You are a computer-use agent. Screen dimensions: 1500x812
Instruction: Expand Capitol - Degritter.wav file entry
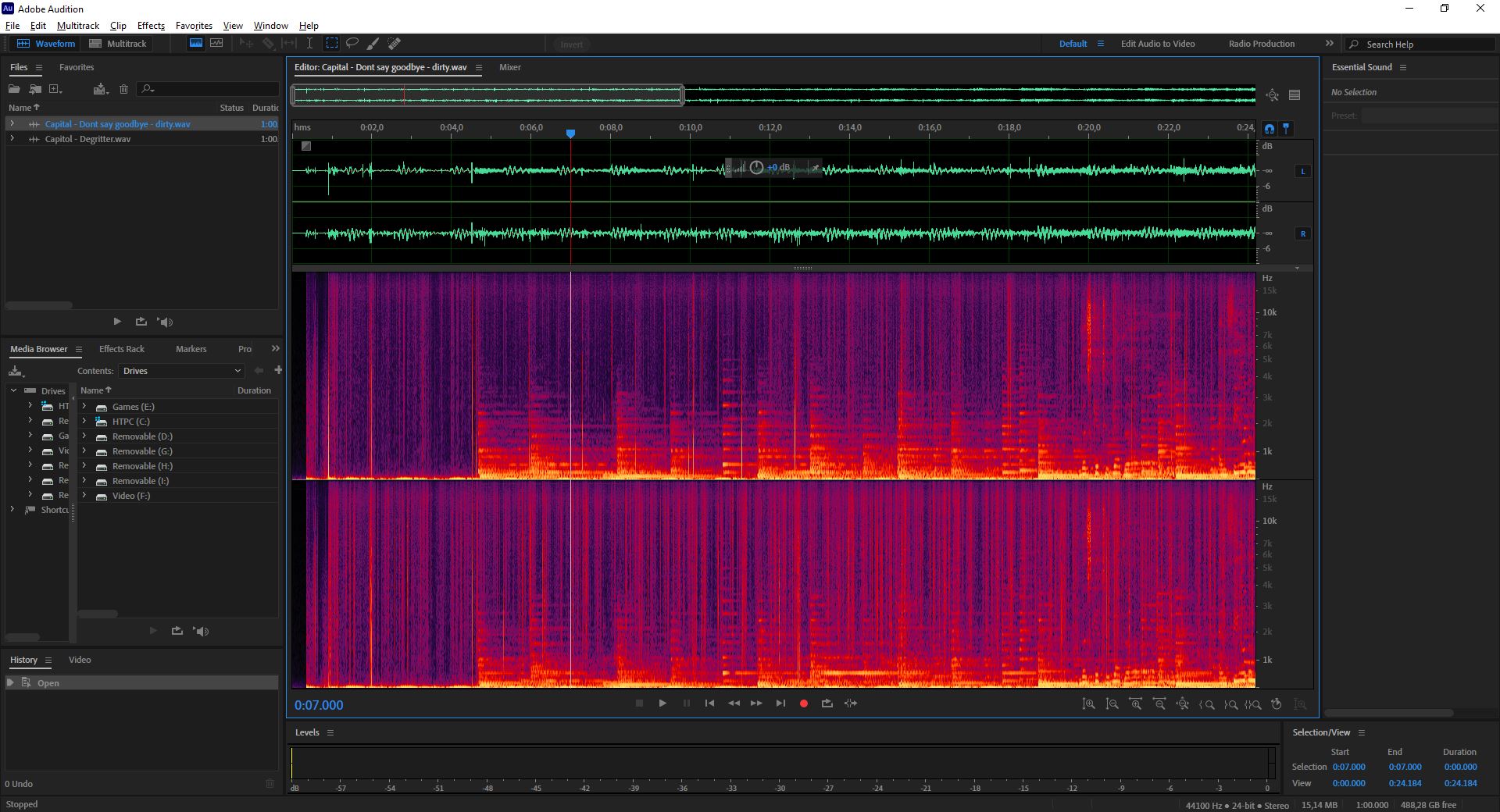(x=12, y=139)
